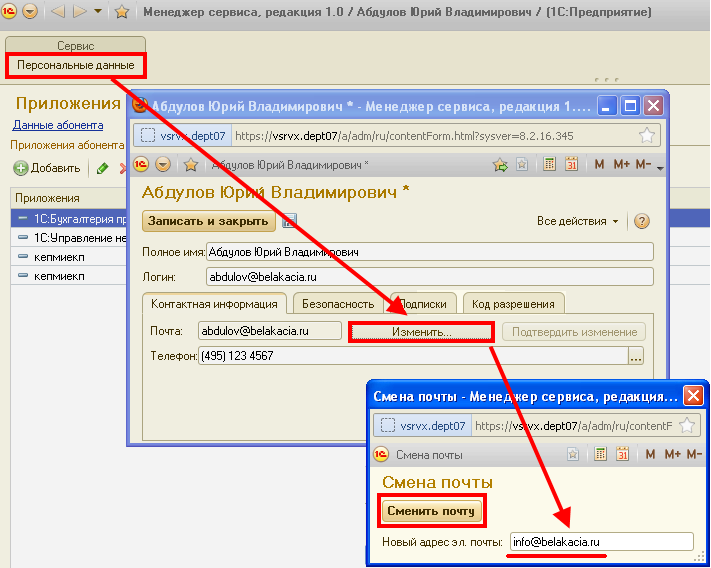Click the Логин field
This screenshot has height=568, width=711.
[429, 277]
